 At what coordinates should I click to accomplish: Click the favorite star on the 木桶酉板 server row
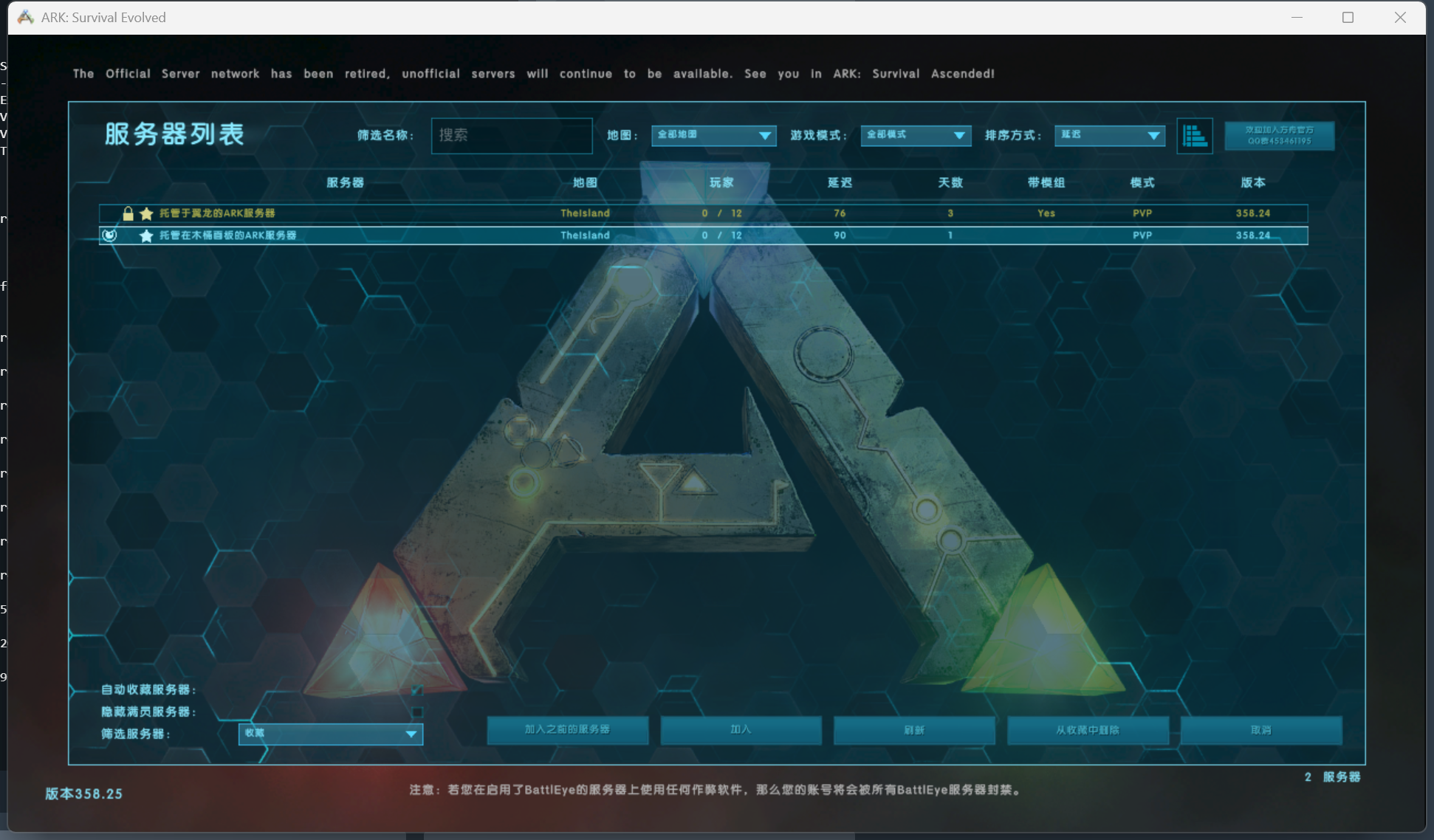click(146, 235)
